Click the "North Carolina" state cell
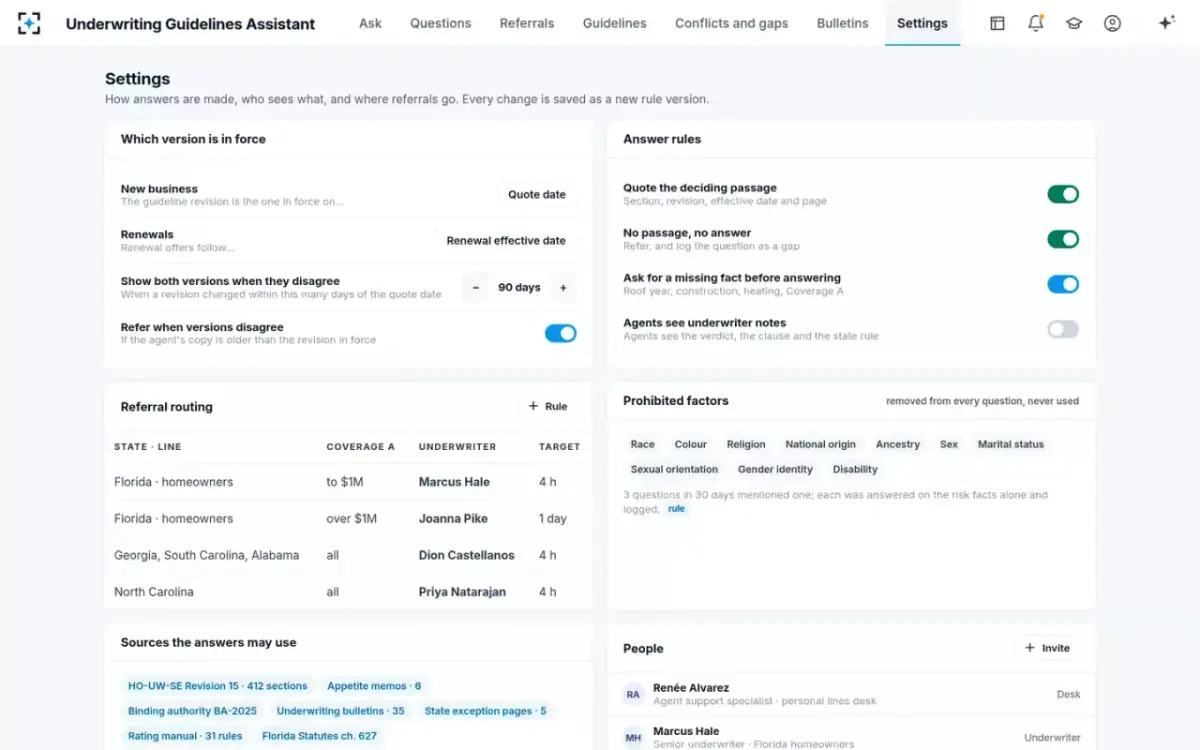This screenshot has width=1200, height=750. (x=154, y=592)
